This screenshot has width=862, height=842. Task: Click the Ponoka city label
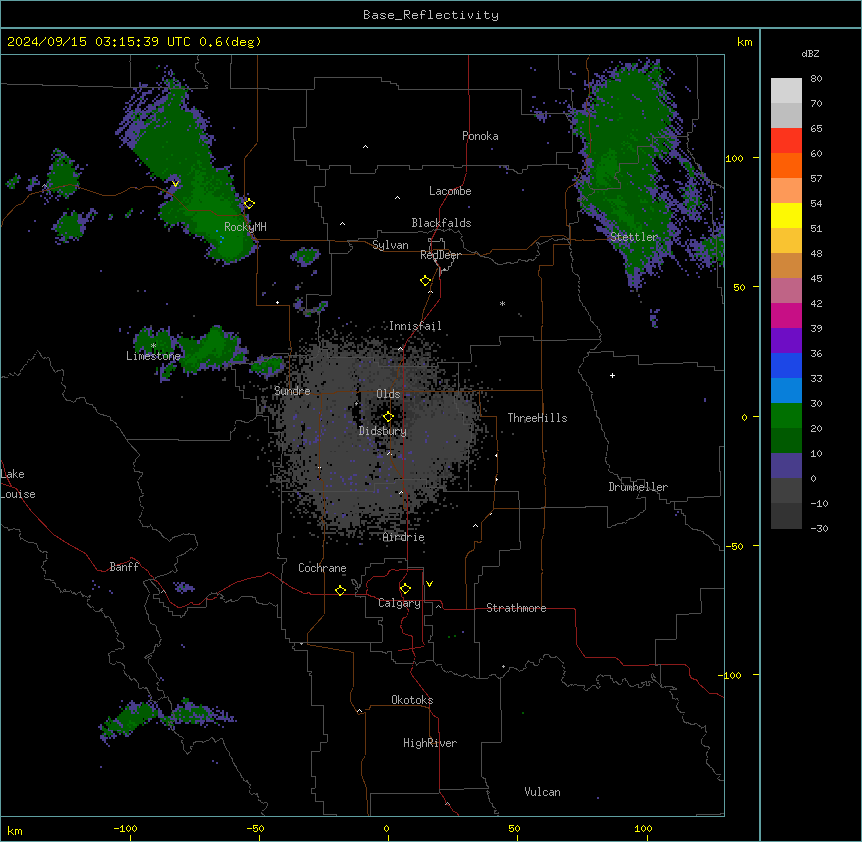point(480,136)
